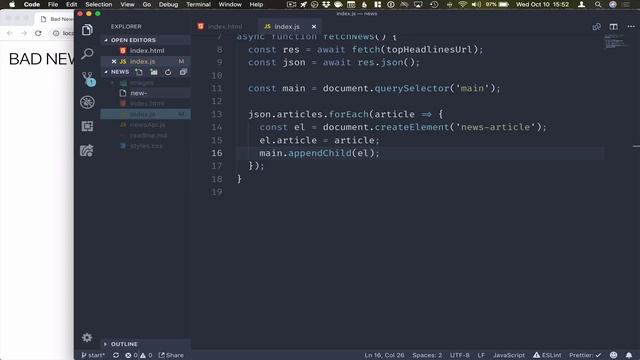Open newsApi.js in file tree
The height and width of the screenshot is (360, 640).
click(146, 124)
